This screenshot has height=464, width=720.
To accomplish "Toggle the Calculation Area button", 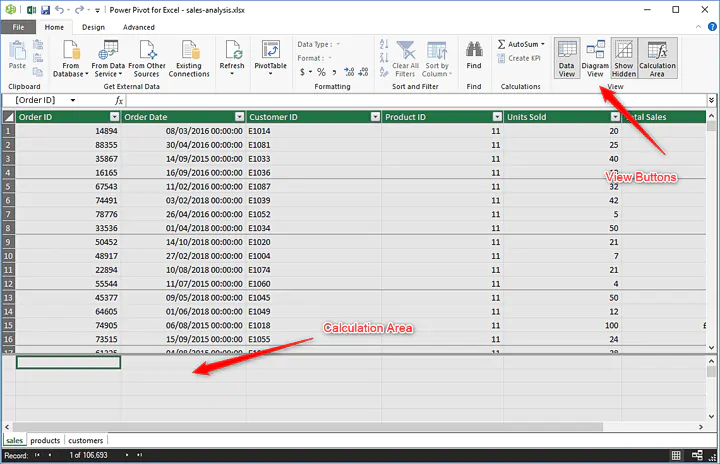I will [x=657, y=59].
